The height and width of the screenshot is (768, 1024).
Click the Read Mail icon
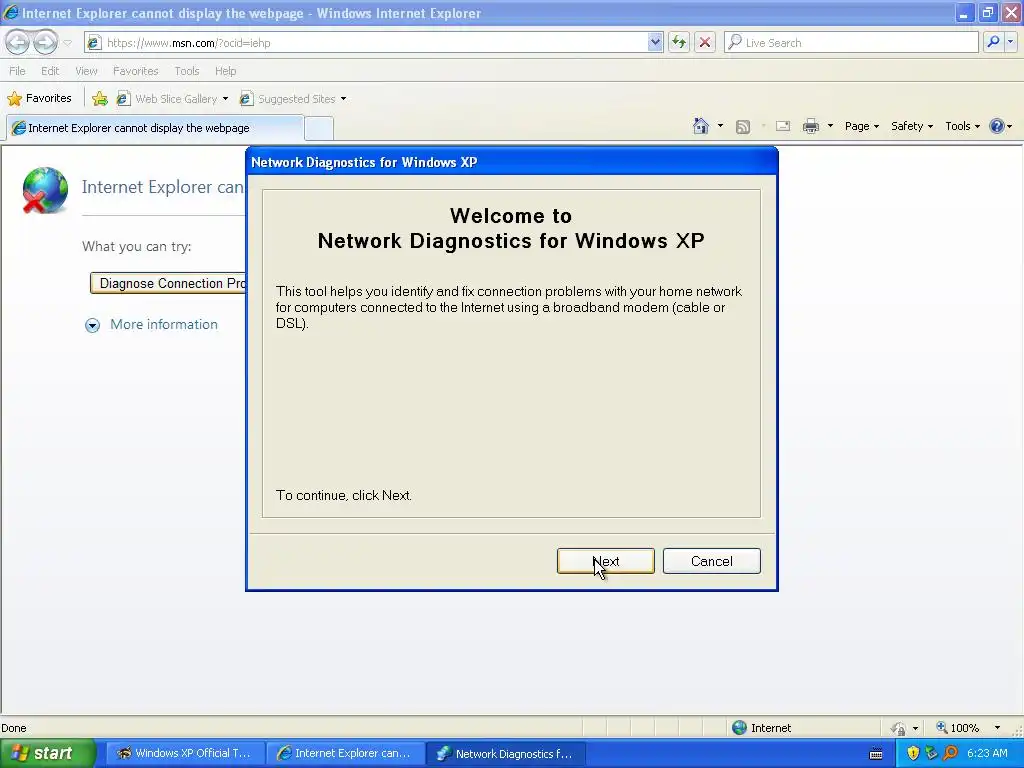783,126
